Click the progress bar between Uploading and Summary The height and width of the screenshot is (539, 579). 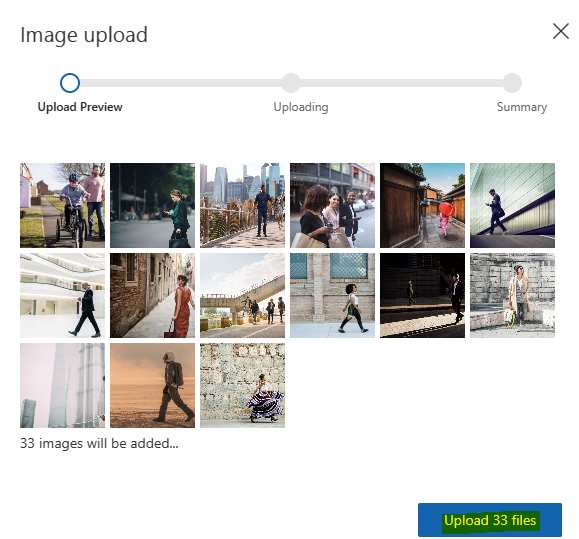401,83
